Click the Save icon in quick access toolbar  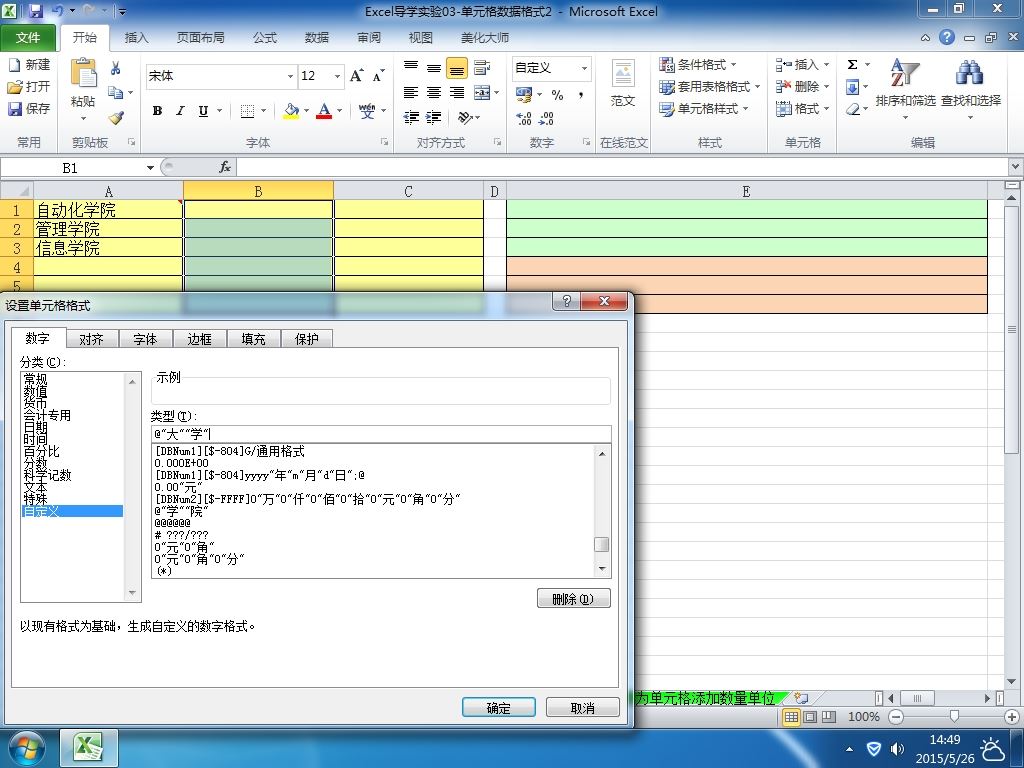36,11
